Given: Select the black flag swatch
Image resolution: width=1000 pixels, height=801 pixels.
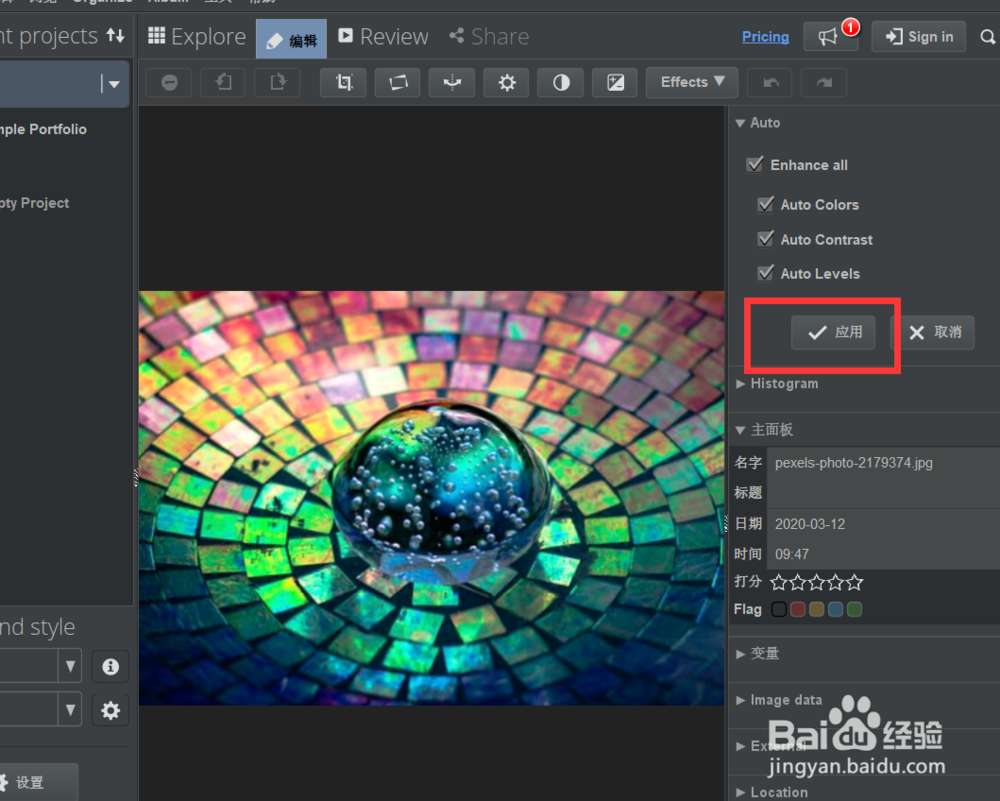Looking at the screenshot, I should (779, 610).
